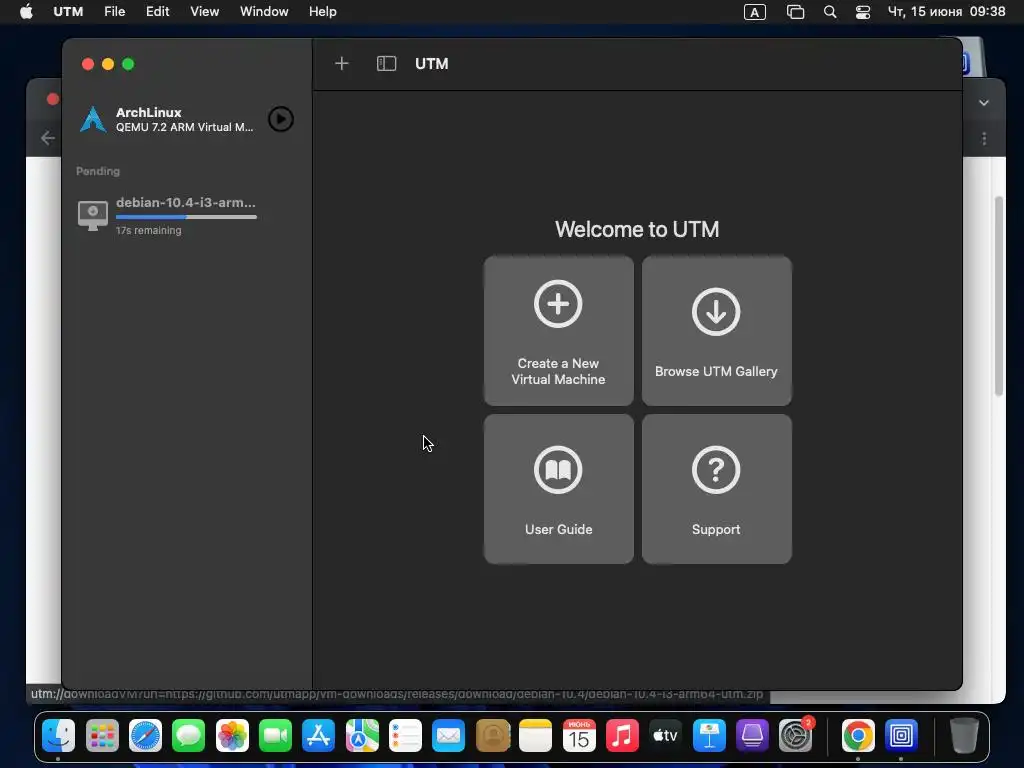The image size is (1024, 768).
Task: Open three-dot menu in background browser window
Action: click(x=984, y=138)
